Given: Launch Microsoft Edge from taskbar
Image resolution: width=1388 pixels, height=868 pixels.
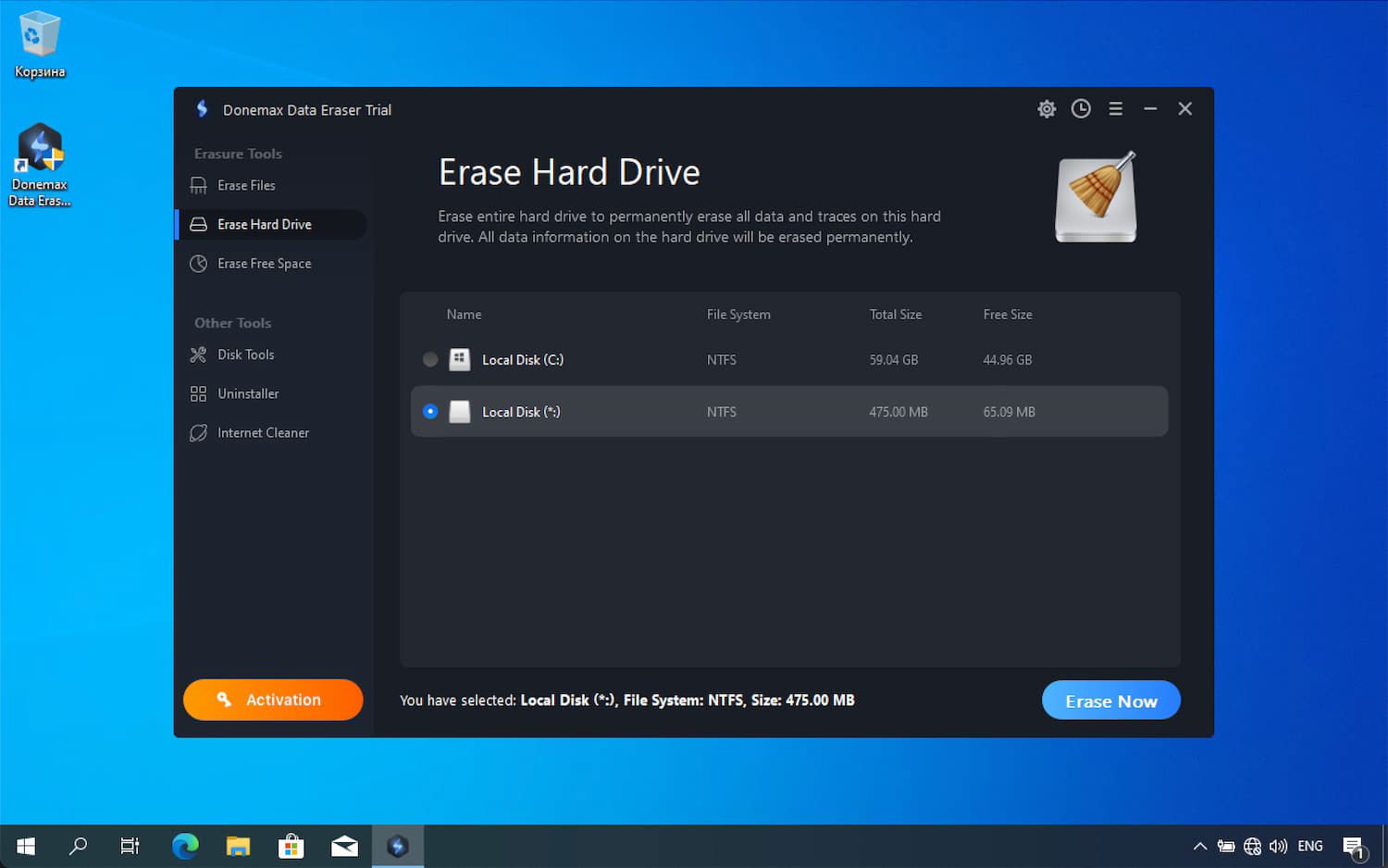Looking at the screenshot, I should coord(185,846).
